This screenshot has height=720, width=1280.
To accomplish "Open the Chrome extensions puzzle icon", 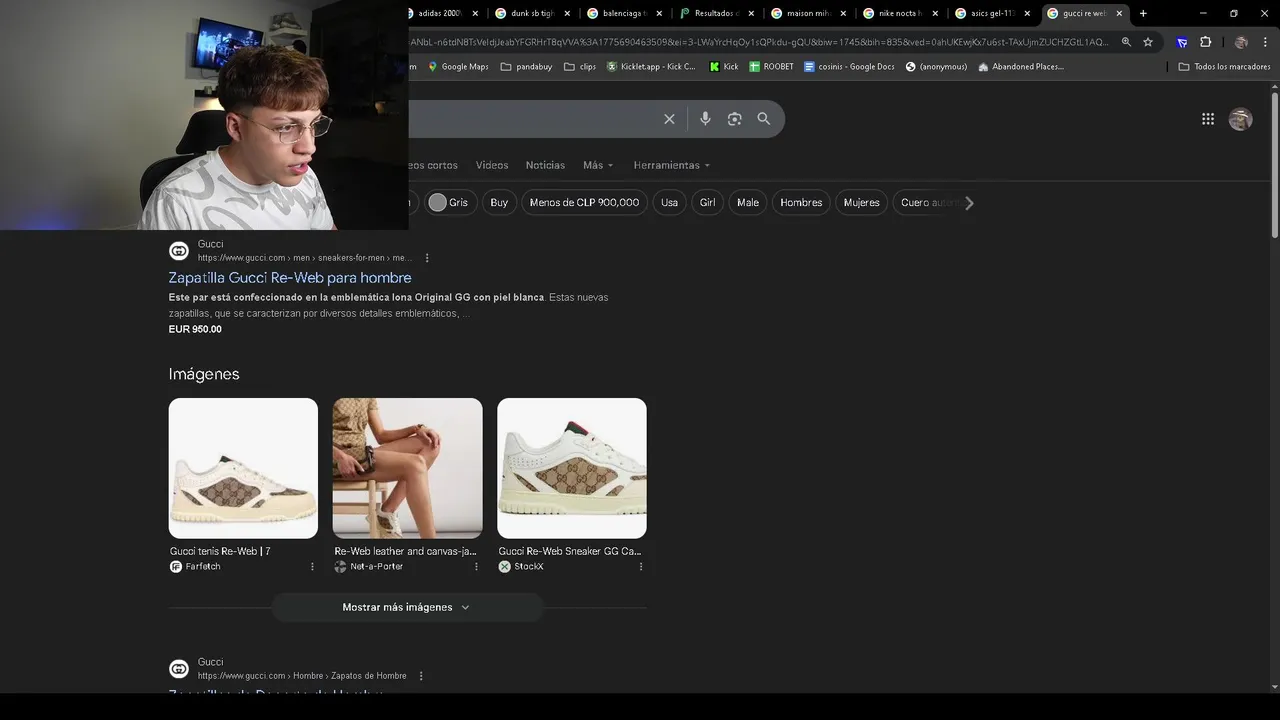I will [1205, 42].
